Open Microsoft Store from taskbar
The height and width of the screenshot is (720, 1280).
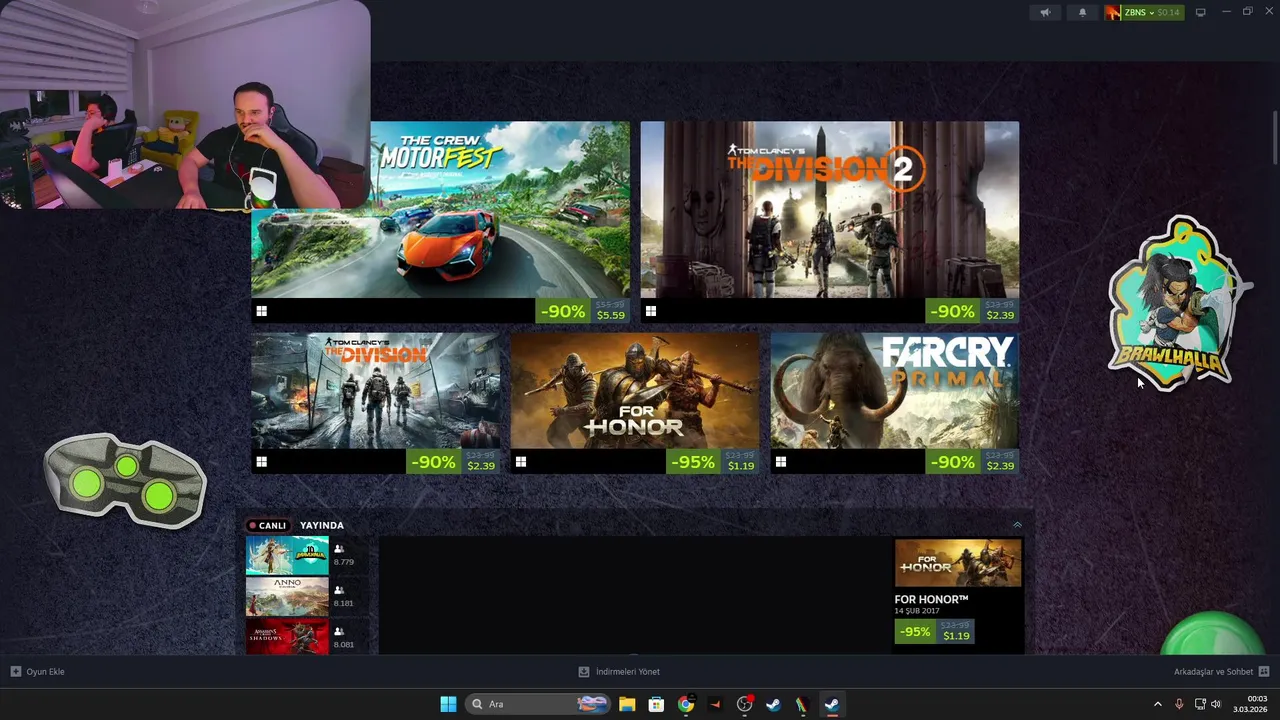click(x=656, y=704)
